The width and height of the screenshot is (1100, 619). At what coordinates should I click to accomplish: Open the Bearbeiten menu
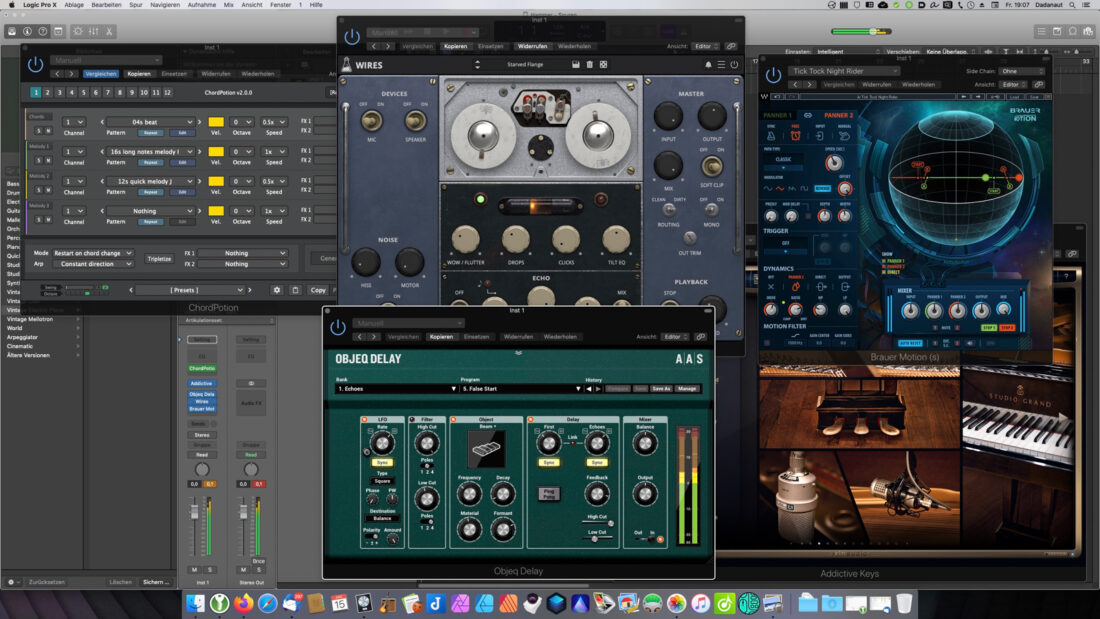(x=107, y=5)
